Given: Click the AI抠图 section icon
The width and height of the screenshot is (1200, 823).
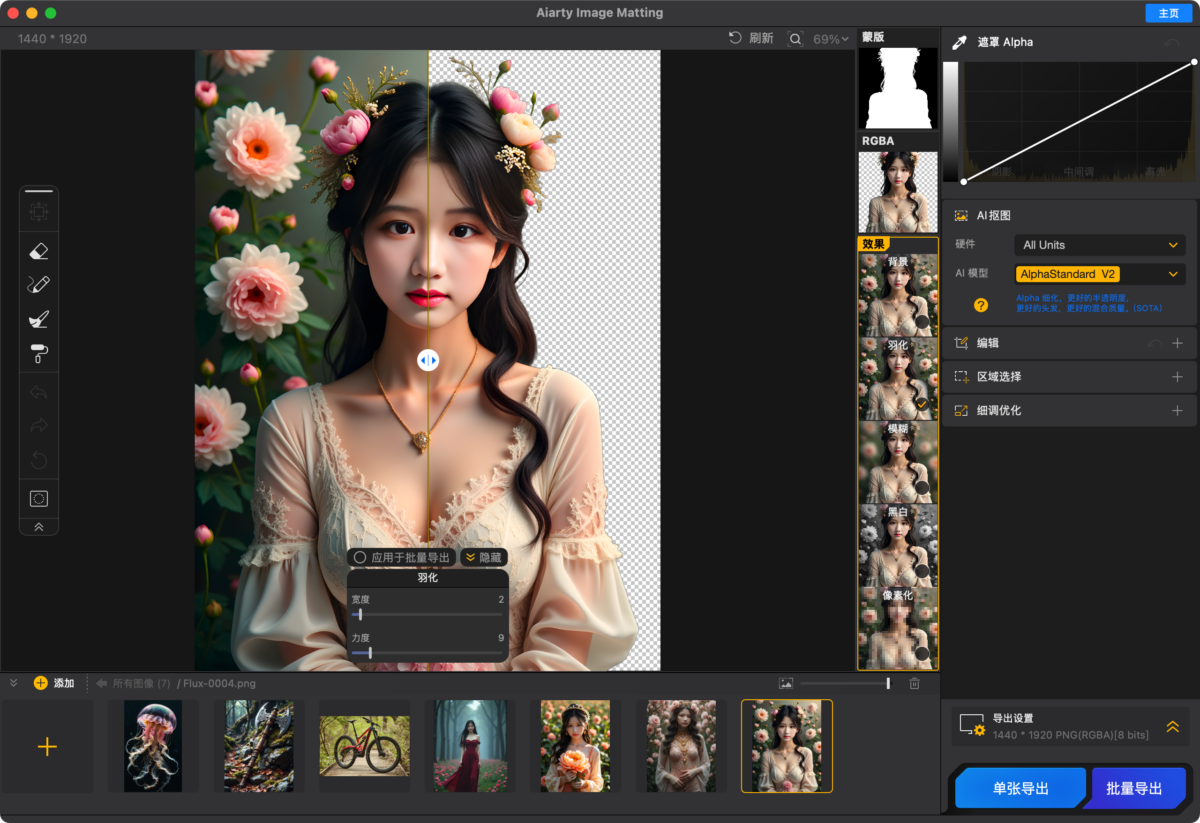Looking at the screenshot, I should coord(961,215).
